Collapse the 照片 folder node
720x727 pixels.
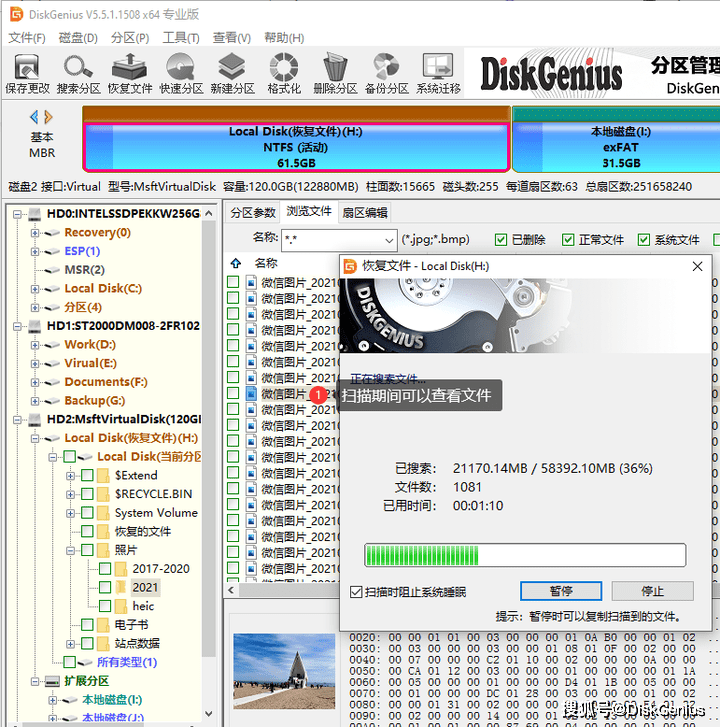point(70,550)
